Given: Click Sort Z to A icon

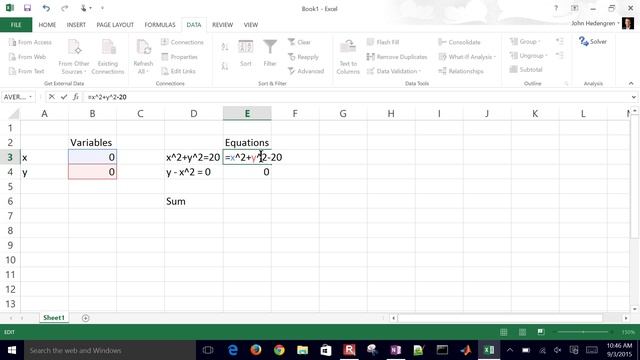Looking at the screenshot, I should 224,65.
